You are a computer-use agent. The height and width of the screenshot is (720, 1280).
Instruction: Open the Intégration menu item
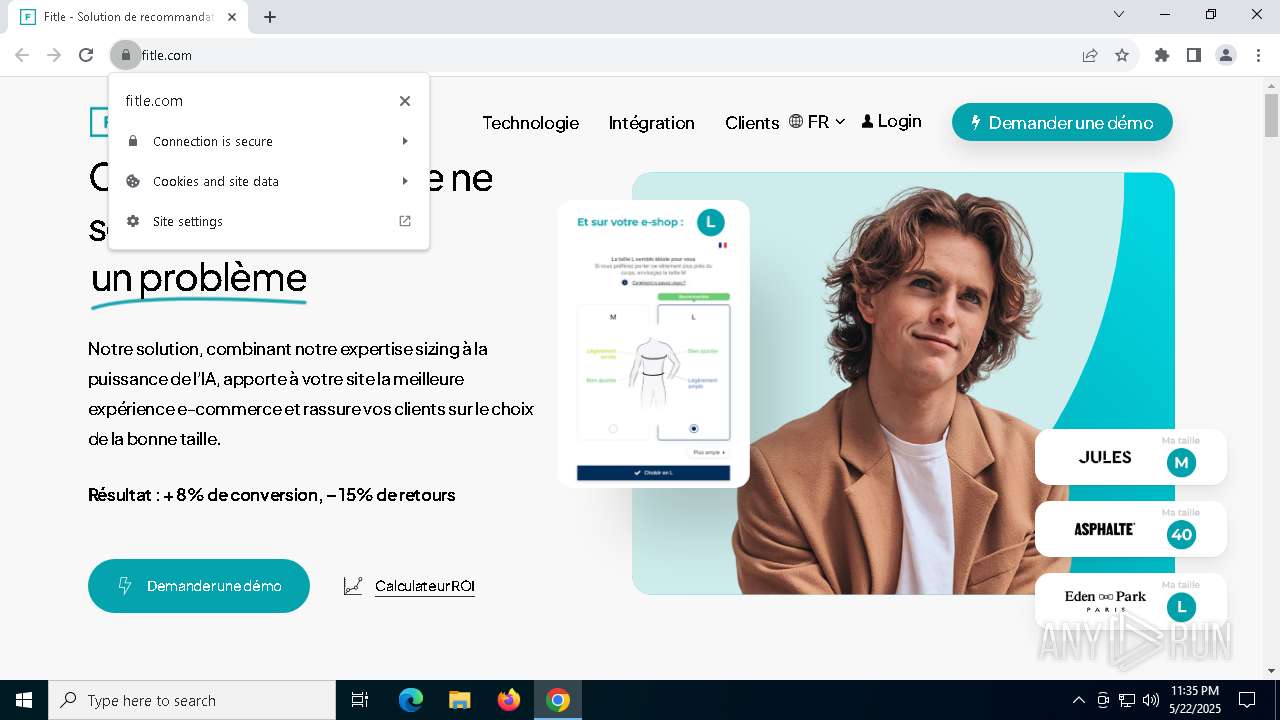pyautogui.click(x=651, y=123)
